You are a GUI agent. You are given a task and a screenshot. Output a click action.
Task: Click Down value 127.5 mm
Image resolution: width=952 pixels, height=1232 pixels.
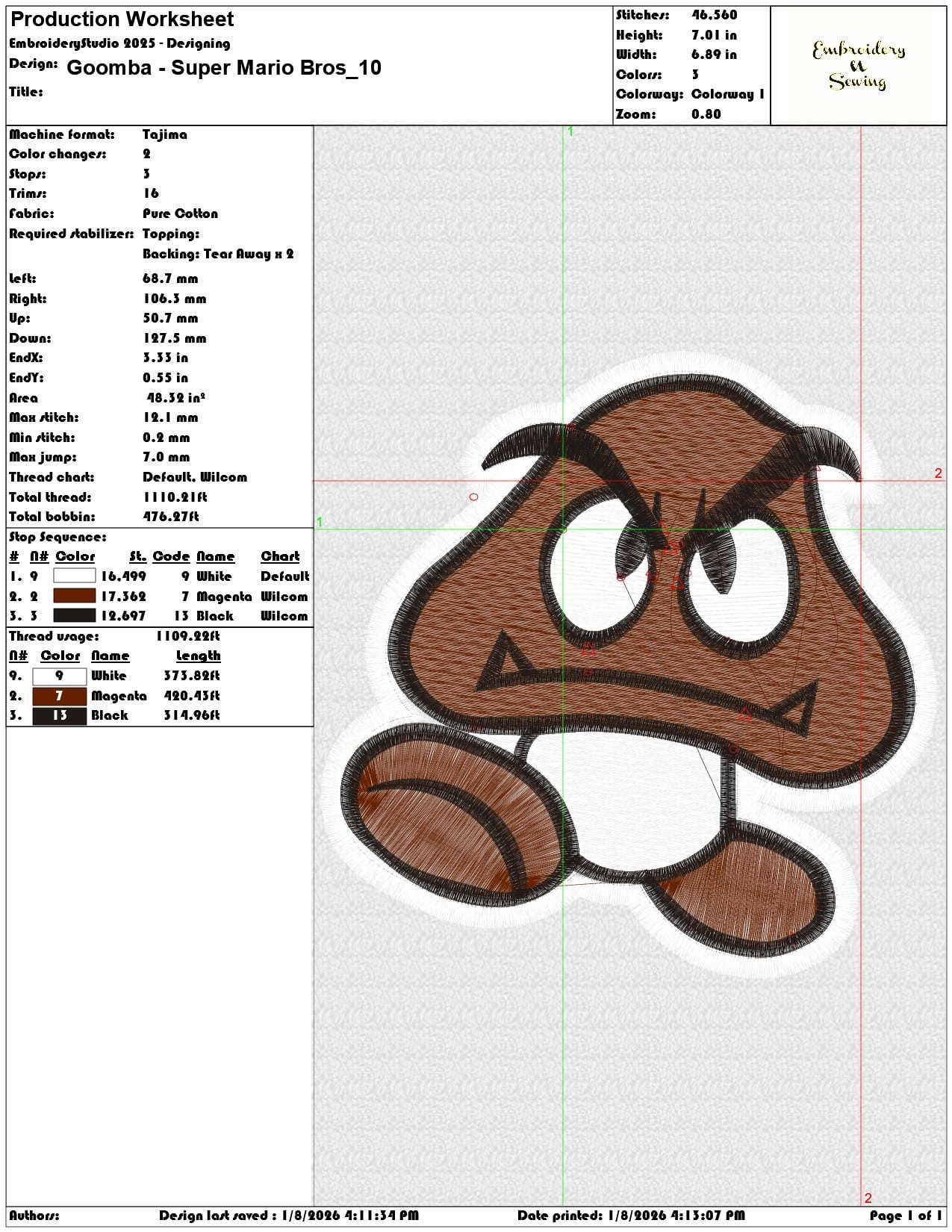174,338
